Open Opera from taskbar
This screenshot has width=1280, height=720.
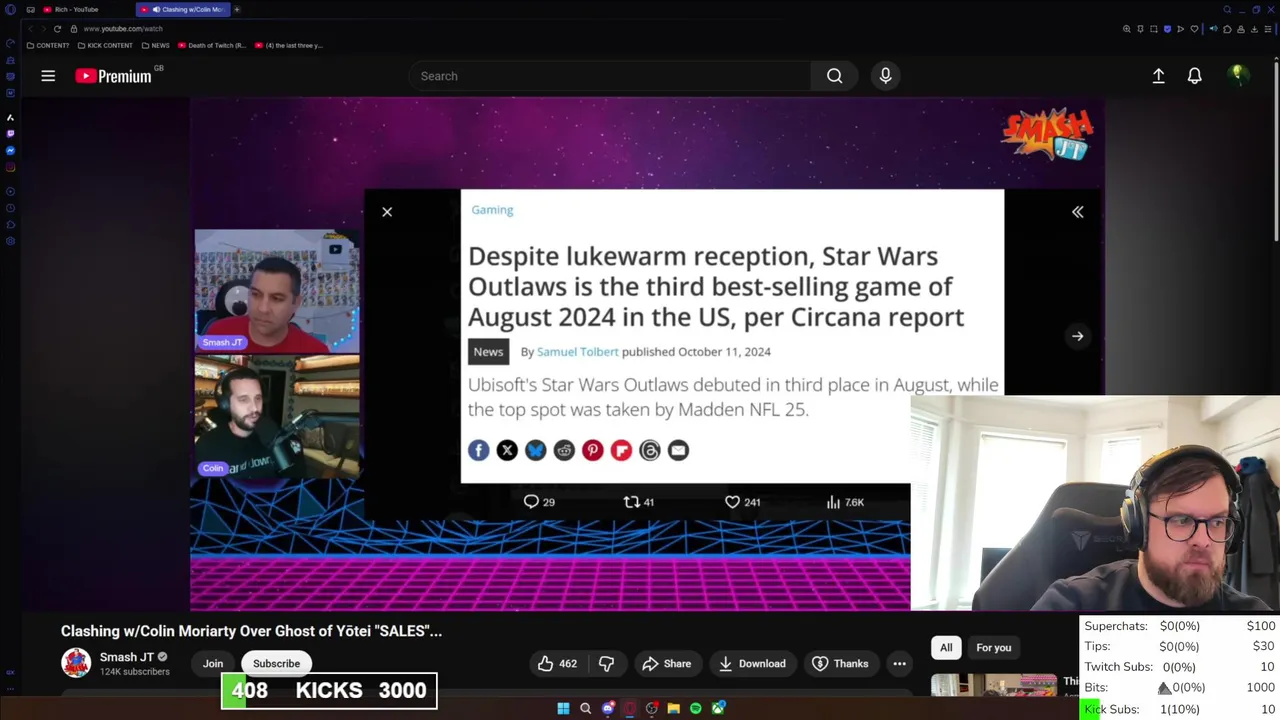coord(629,708)
